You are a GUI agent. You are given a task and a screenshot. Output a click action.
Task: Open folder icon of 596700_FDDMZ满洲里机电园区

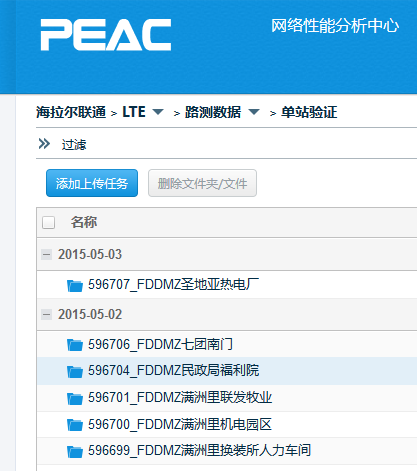click(75, 425)
